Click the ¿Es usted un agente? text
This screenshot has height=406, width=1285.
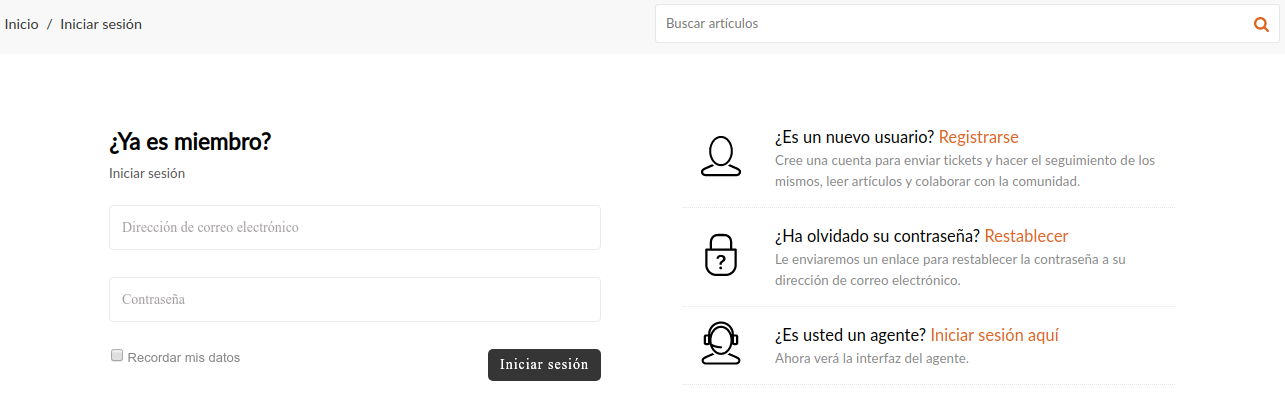pos(850,335)
